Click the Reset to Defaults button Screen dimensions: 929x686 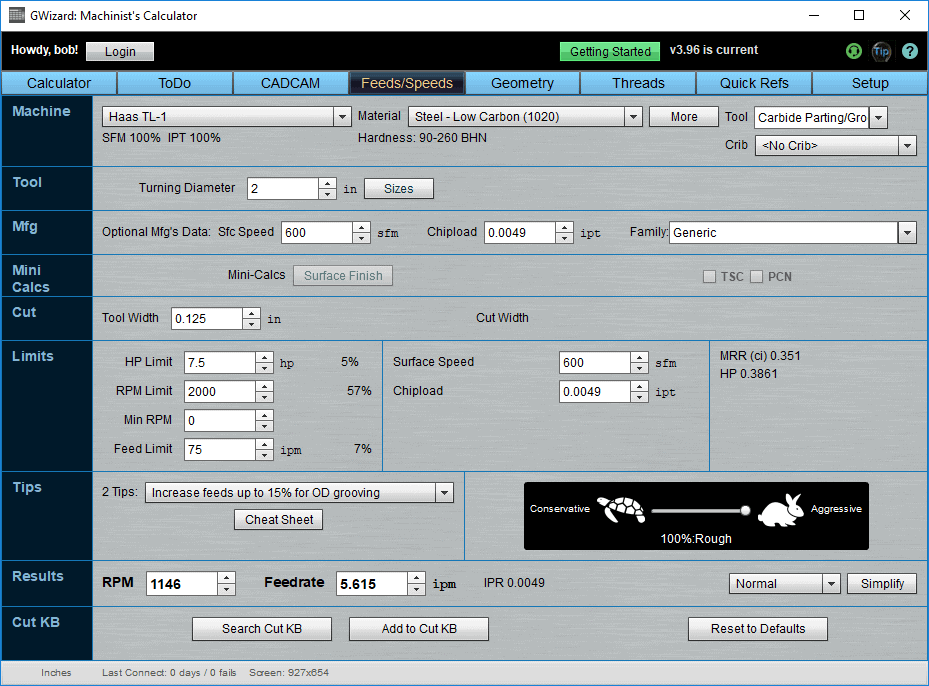point(757,629)
